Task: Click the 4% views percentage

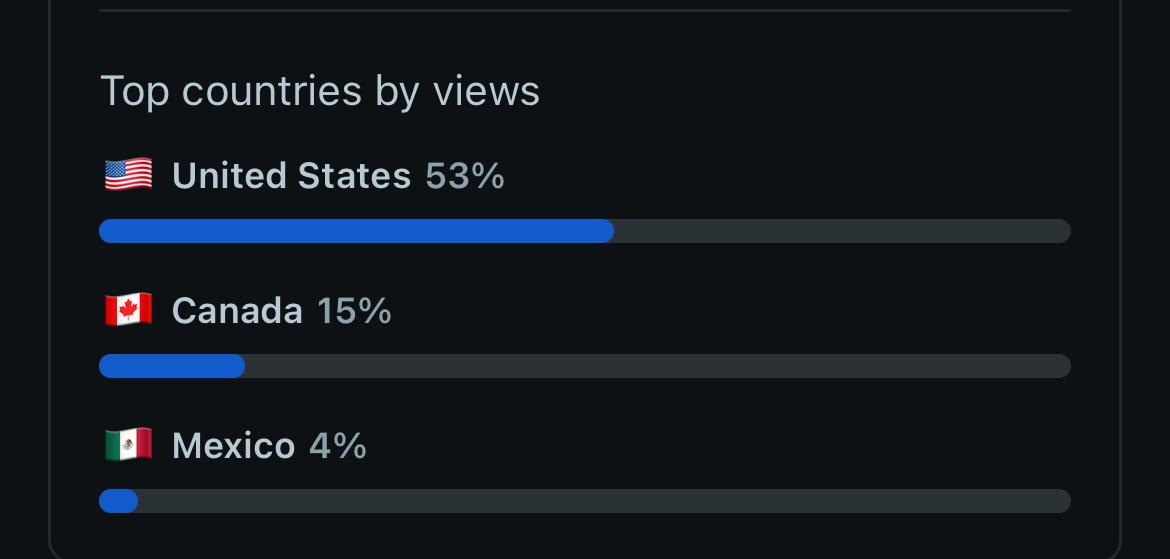Action: [x=338, y=446]
